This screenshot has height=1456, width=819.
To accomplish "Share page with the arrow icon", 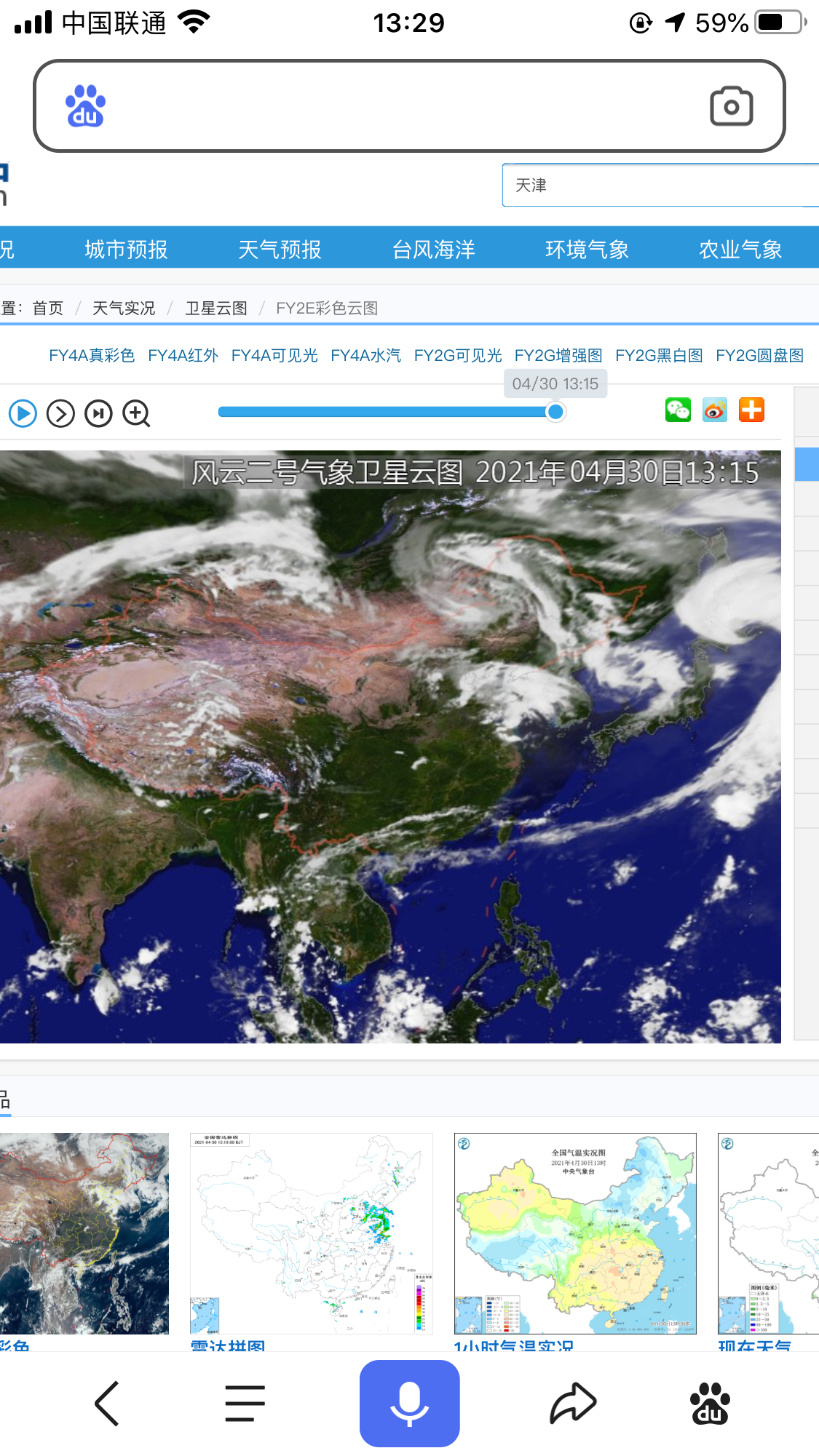I will (x=573, y=1403).
